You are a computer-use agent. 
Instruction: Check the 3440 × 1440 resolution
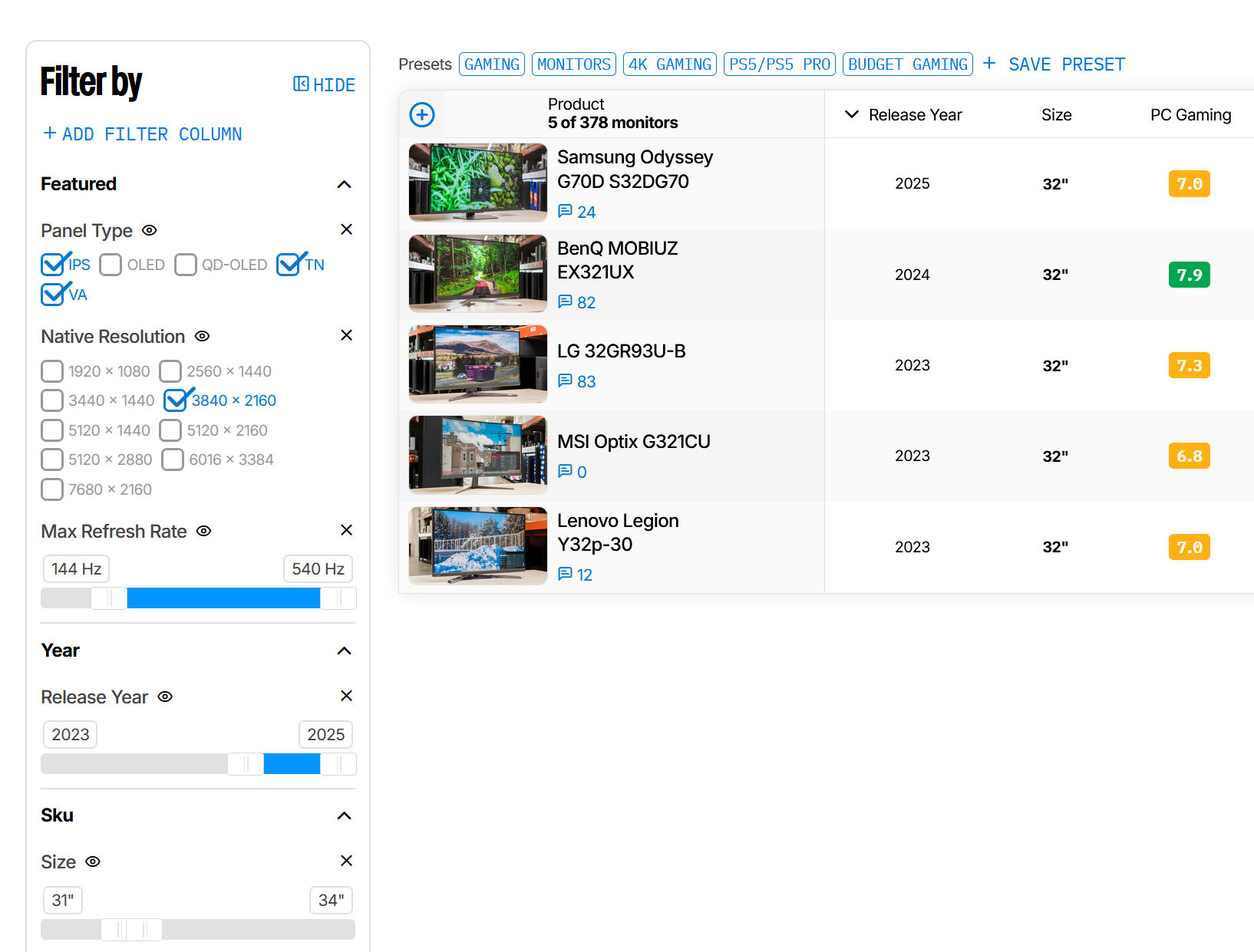pyautogui.click(x=52, y=400)
